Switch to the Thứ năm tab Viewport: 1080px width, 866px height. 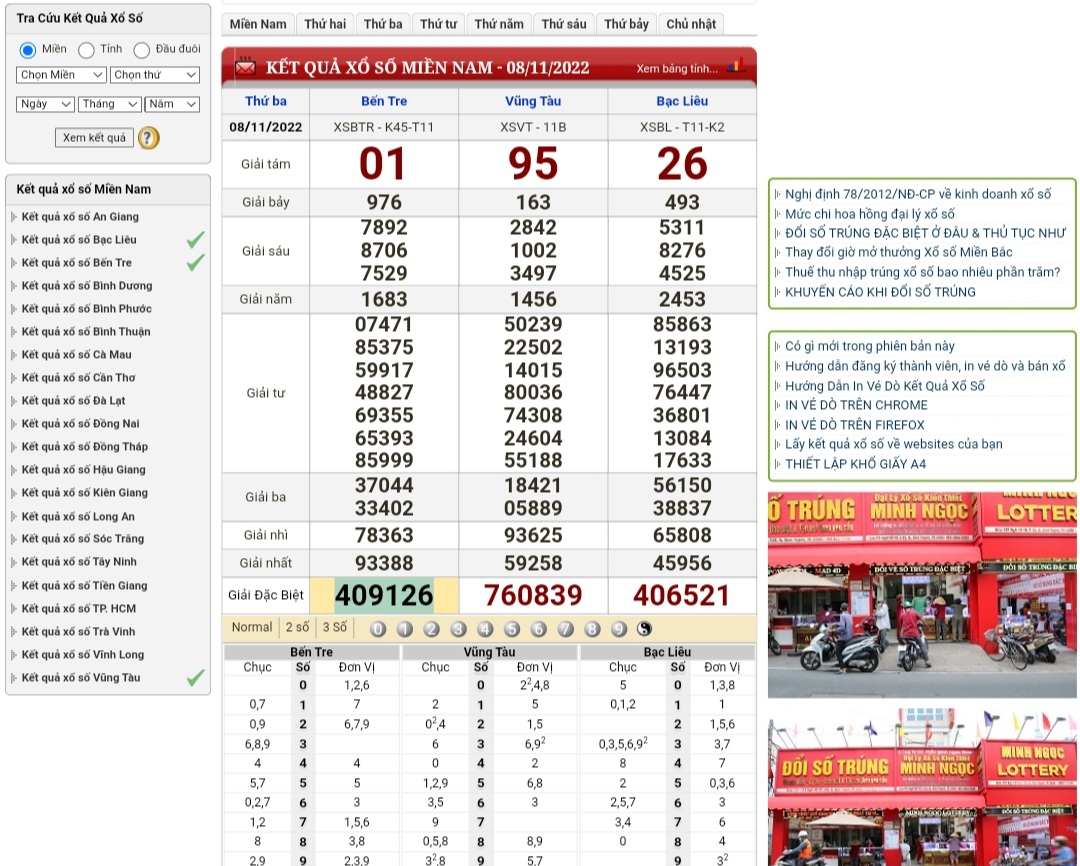(x=498, y=24)
